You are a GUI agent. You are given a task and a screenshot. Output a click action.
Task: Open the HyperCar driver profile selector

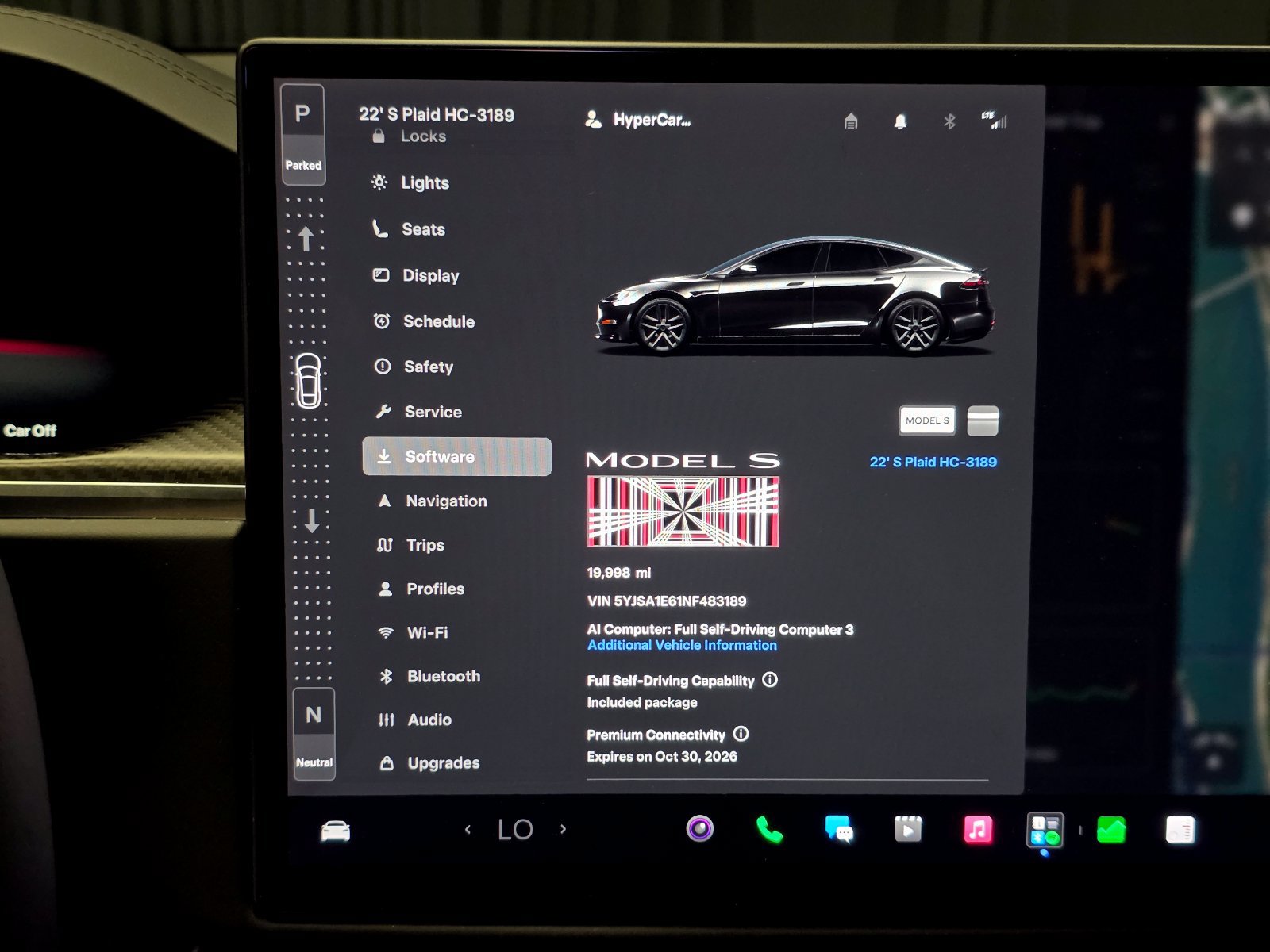[x=637, y=121]
